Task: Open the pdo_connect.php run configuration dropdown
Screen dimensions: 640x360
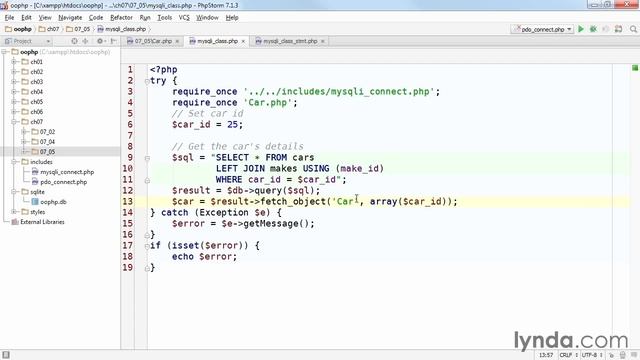Action: tap(542, 29)
